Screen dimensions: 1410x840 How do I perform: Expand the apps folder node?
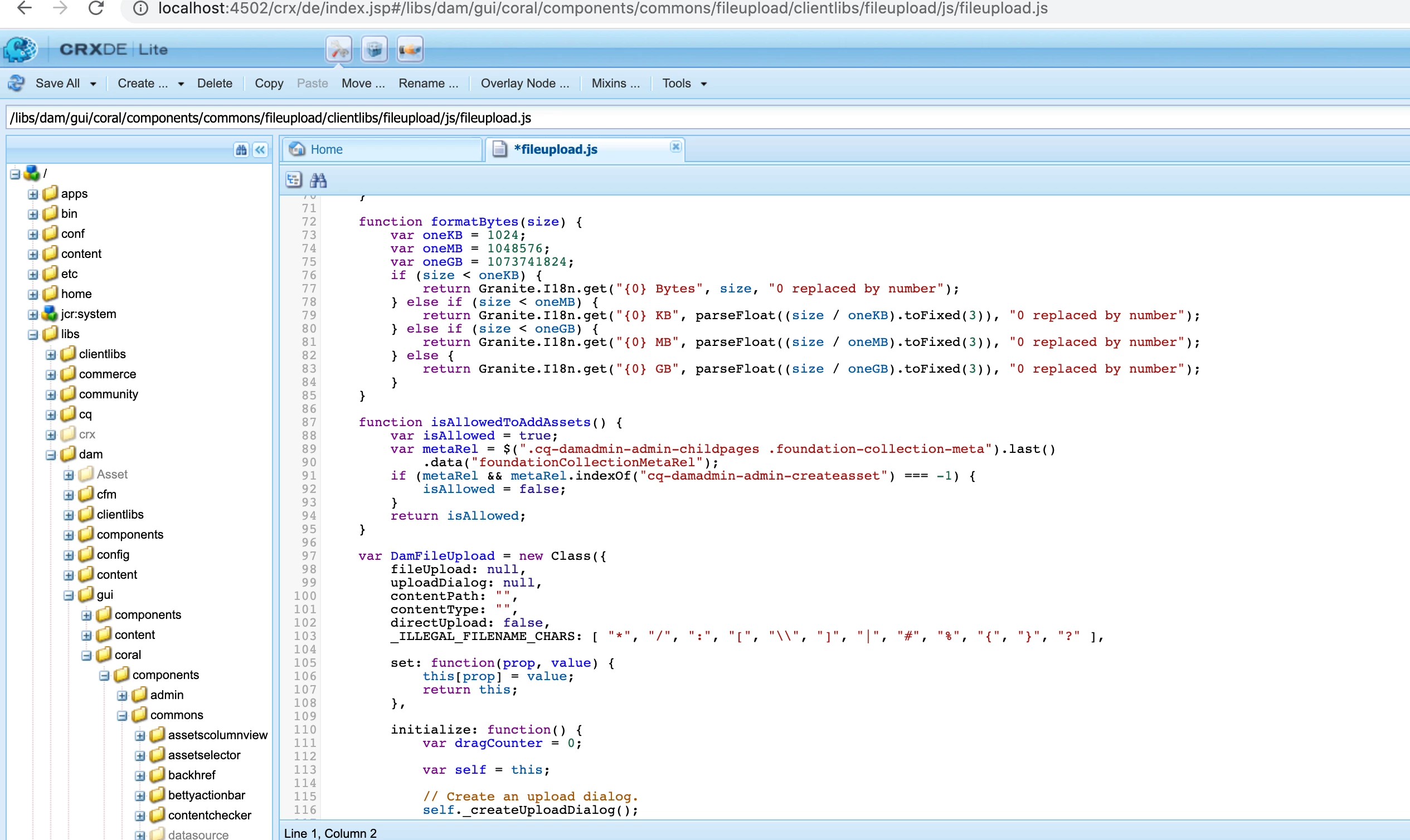[x=33, y=194]
